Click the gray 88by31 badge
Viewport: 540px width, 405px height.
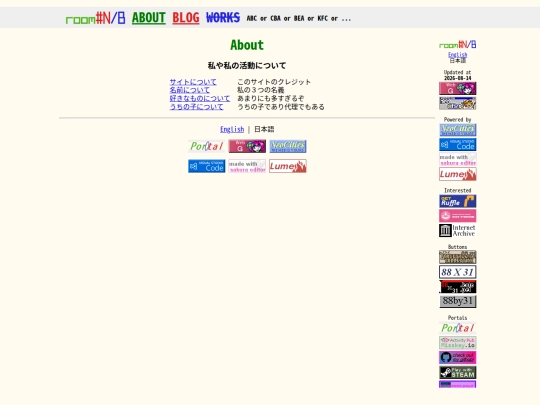click(x=458, y=302)
